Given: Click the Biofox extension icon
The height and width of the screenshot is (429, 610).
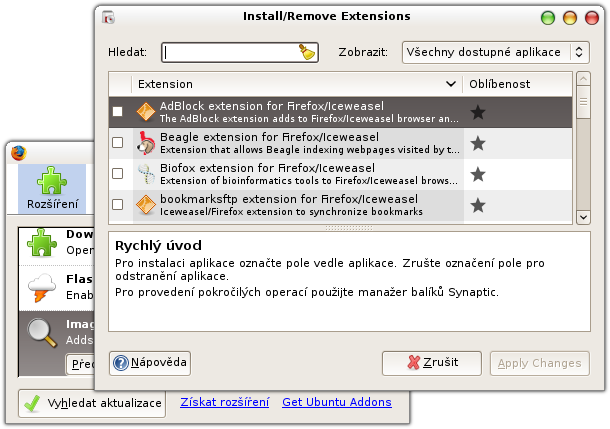Looking at the screenshot, I should (x=145, y=174).
